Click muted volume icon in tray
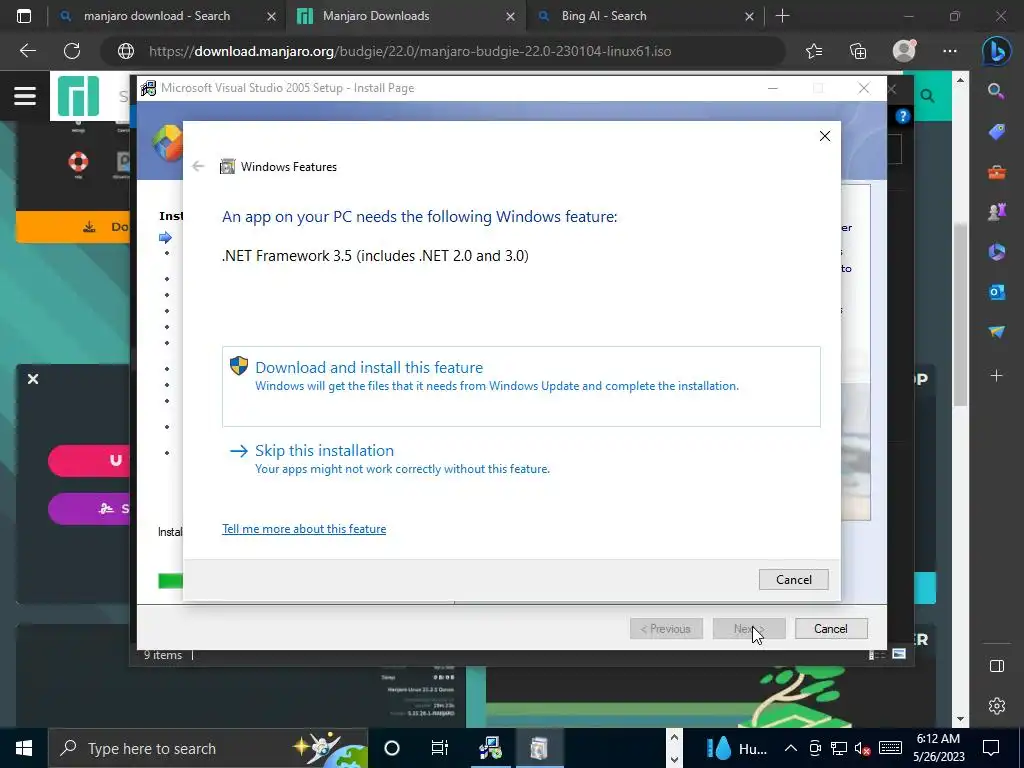 pos(862,748)
